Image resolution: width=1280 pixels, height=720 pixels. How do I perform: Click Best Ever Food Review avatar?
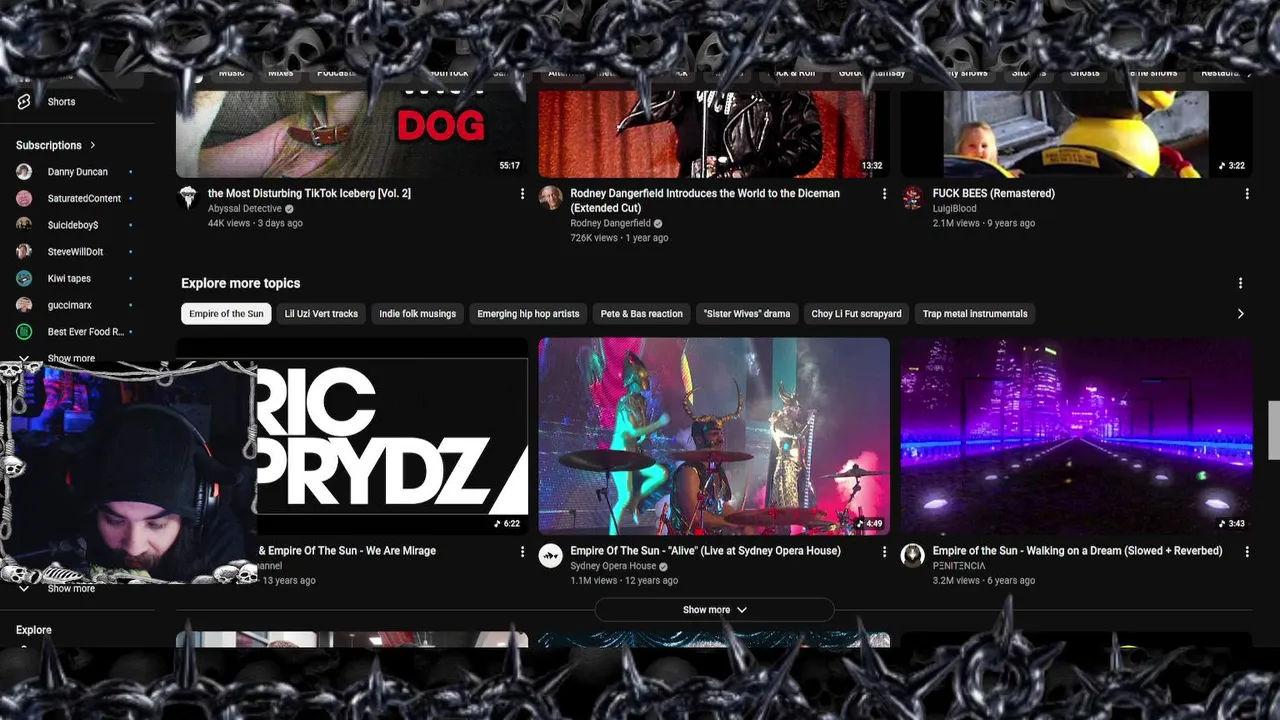tap(24, 332)
